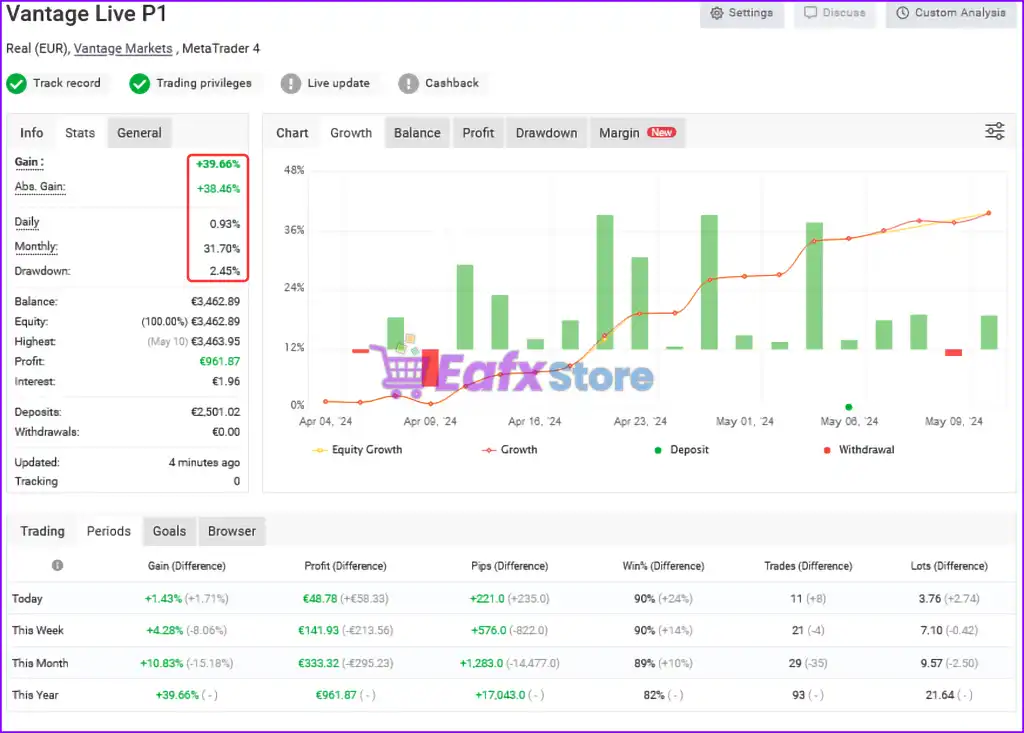Toggle Equity Growth legend series
Viewport: 1024px width, 733px height.
pyautogui.click(x=357, y=449)
